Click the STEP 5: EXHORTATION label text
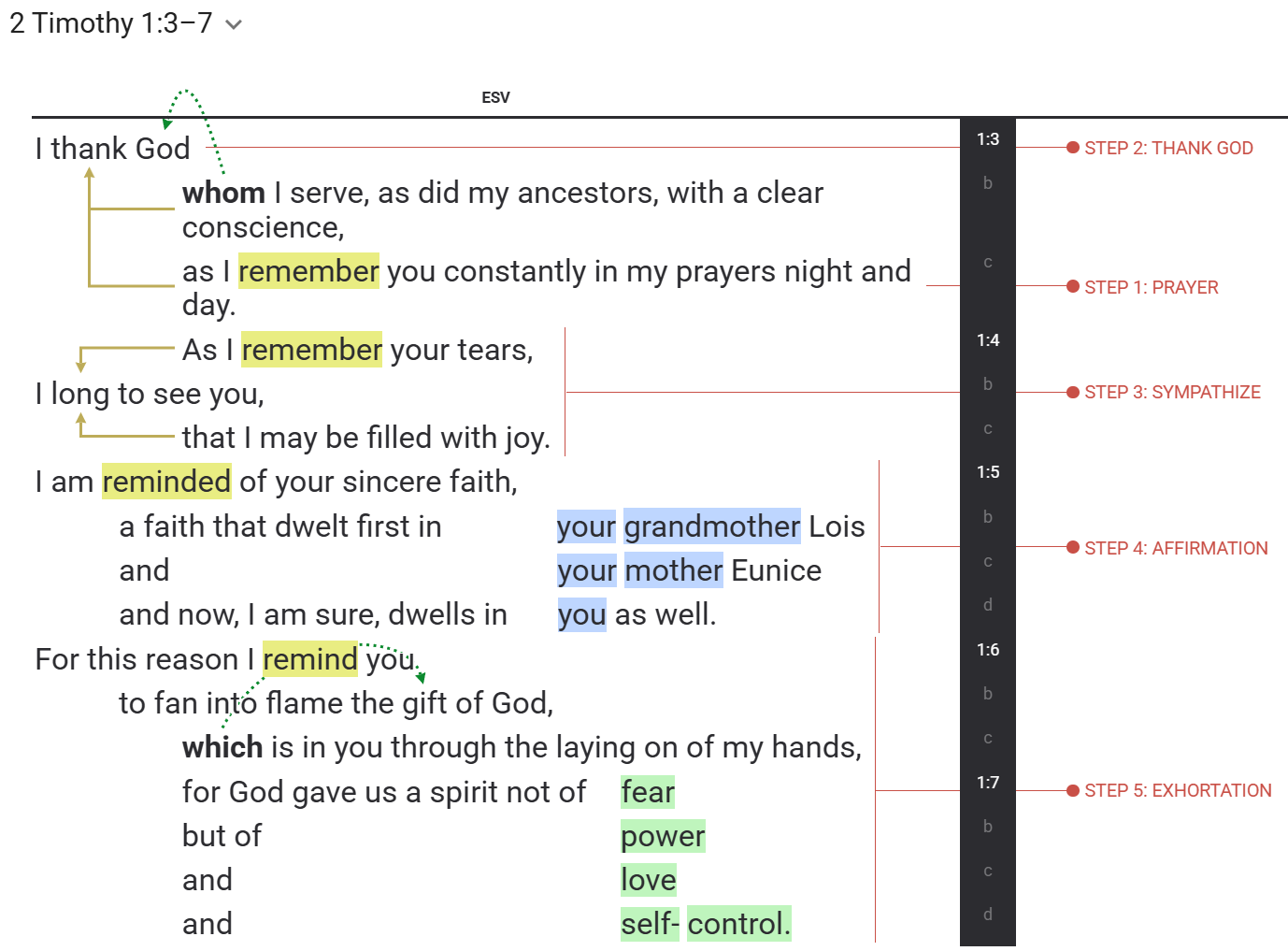Image resolution: width=1288 pixels, height=951 pixels. (1178, 790)
